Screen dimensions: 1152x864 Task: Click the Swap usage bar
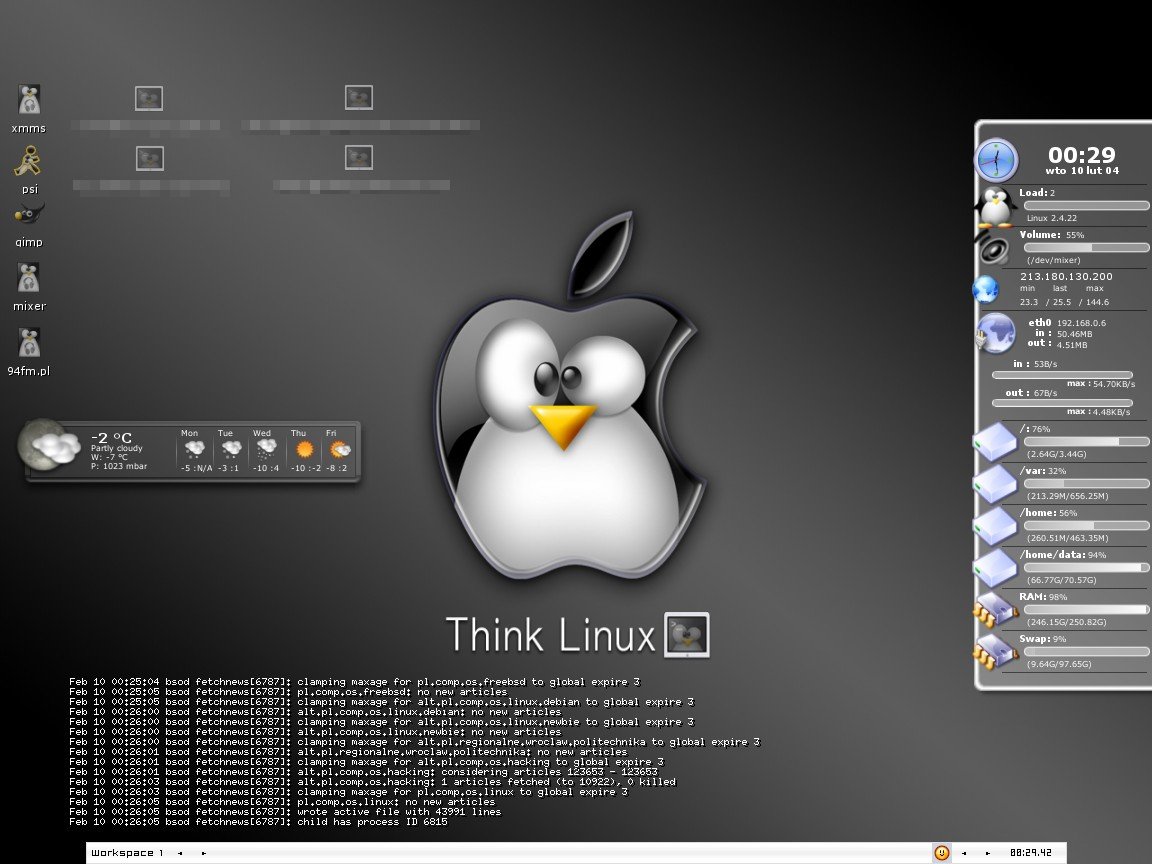1086,652
